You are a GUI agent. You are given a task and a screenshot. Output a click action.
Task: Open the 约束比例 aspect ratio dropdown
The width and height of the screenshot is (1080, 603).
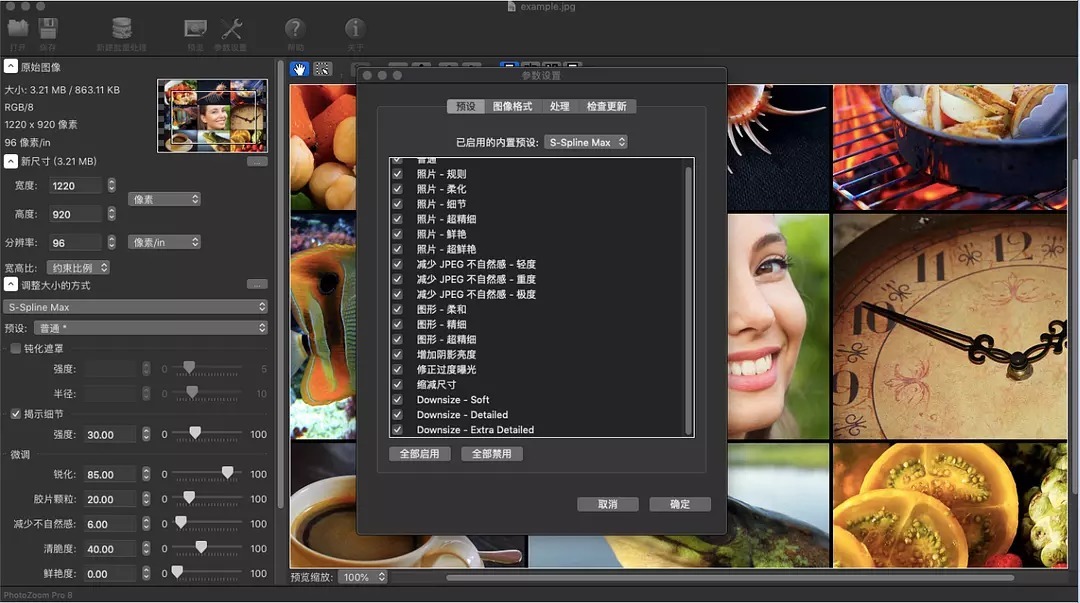80,268
